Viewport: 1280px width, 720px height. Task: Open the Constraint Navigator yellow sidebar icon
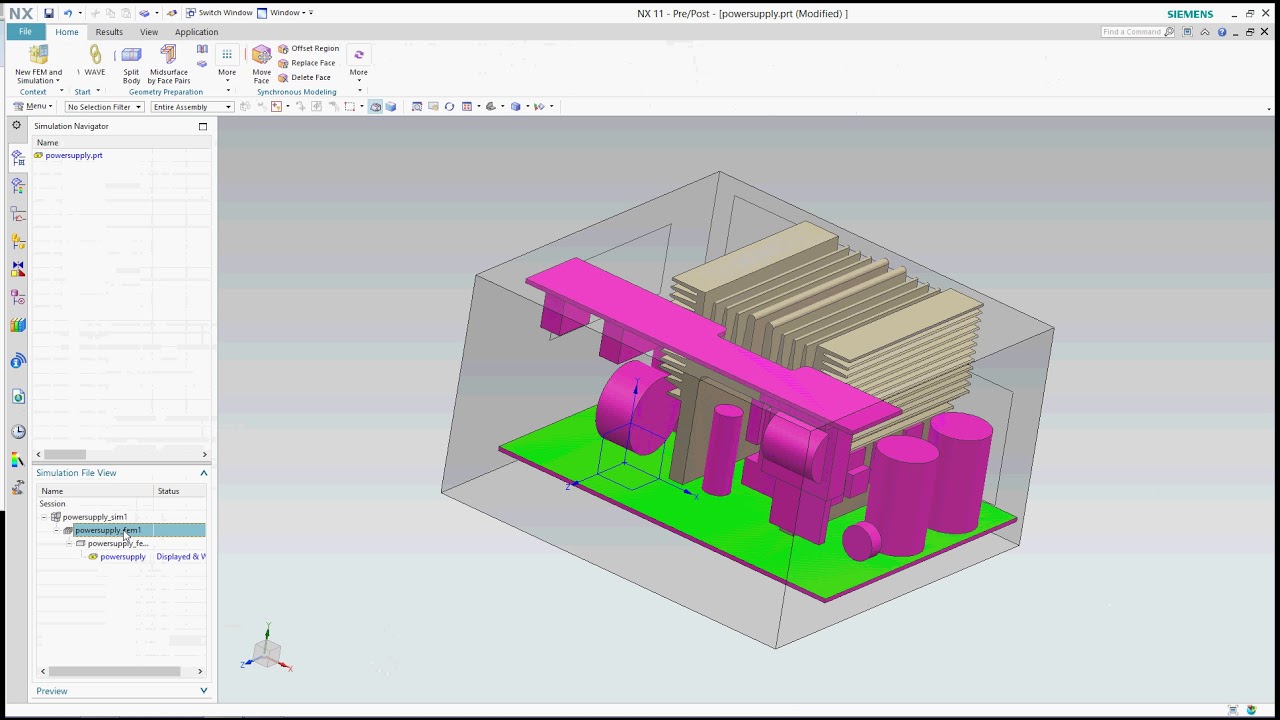coord(18,241)
